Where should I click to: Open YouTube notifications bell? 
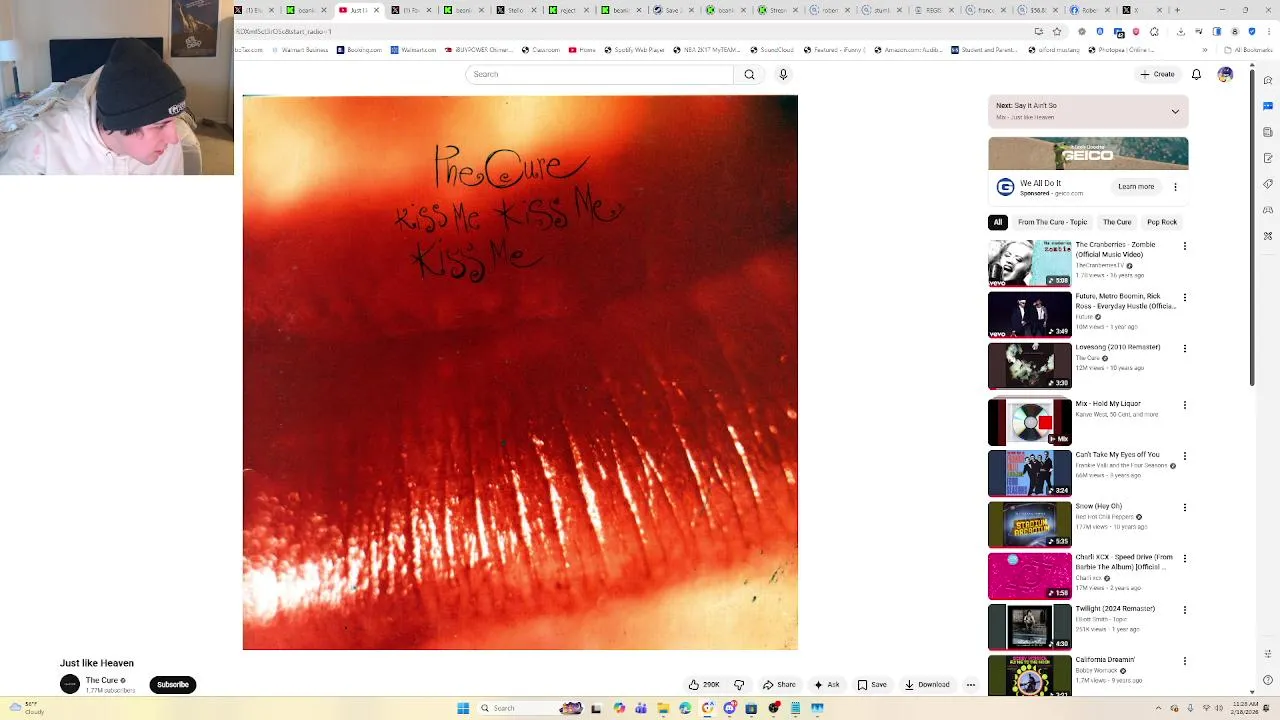[x=1196, y=74]
